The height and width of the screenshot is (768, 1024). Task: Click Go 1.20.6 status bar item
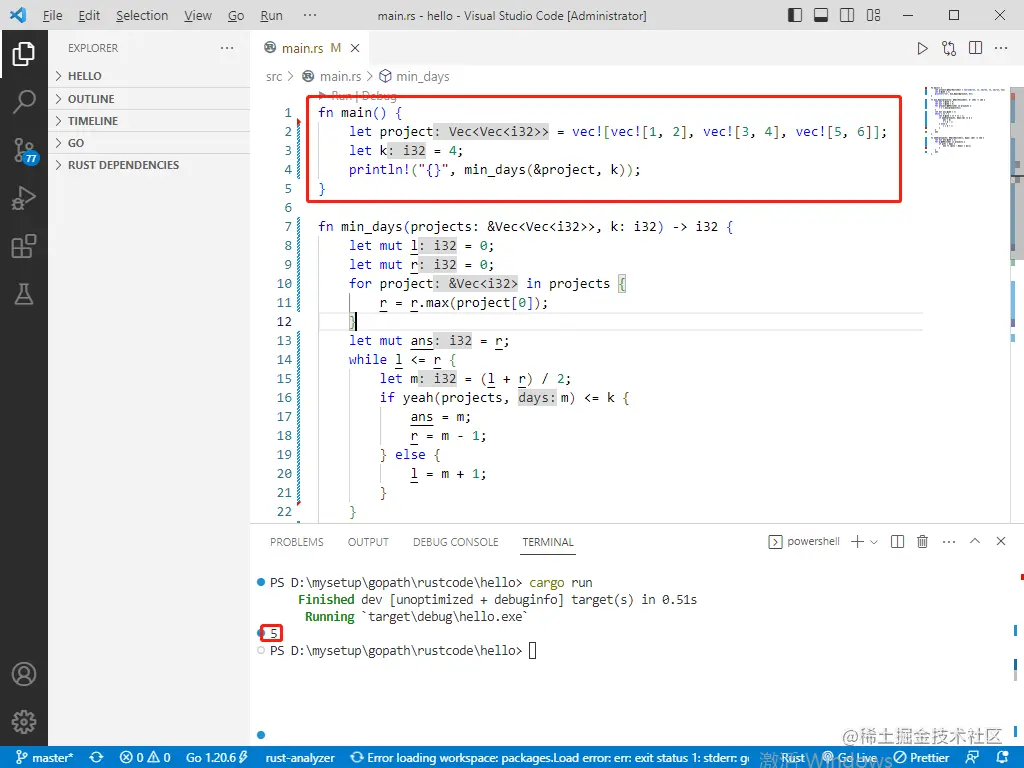(217, 758)
